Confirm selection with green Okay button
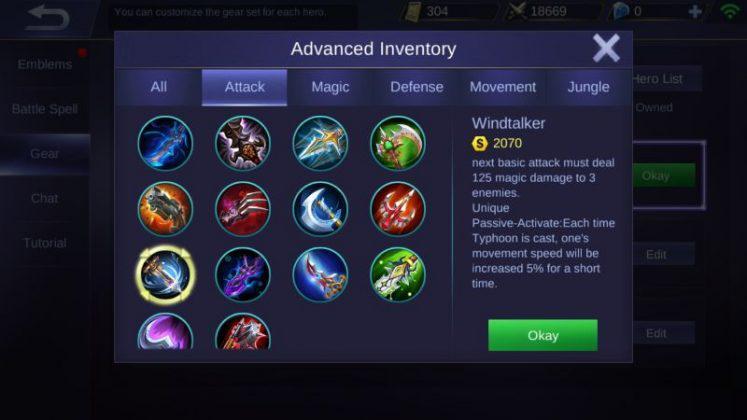The image size is (747, 420). click(543, 335)
